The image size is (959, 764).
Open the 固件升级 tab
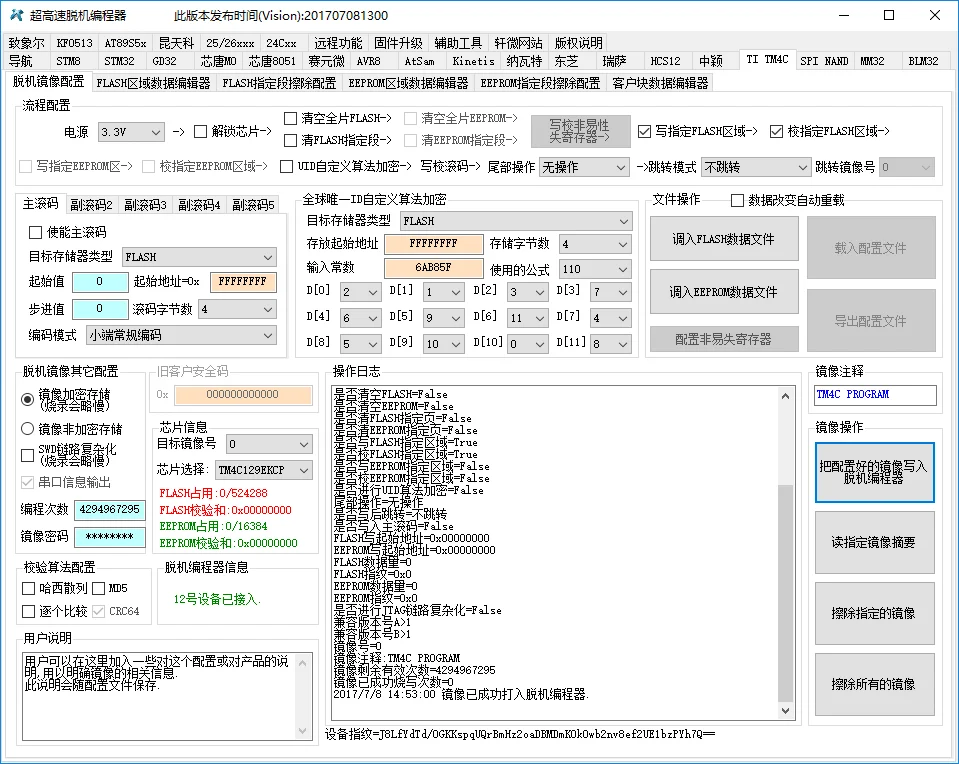(x=398, y=43)
